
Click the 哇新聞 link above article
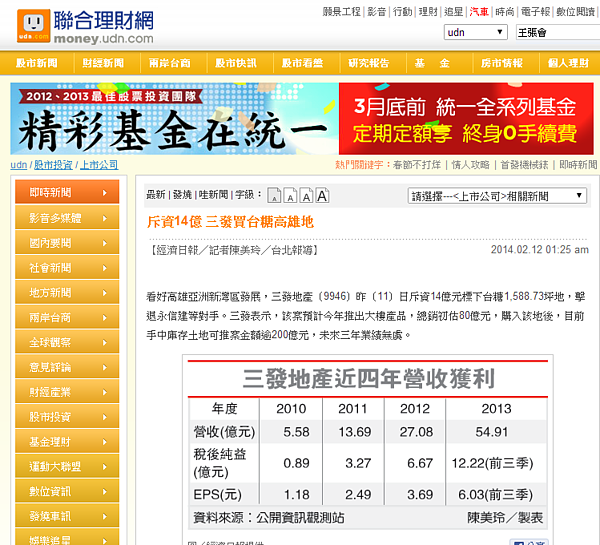(x=213, y=195)
